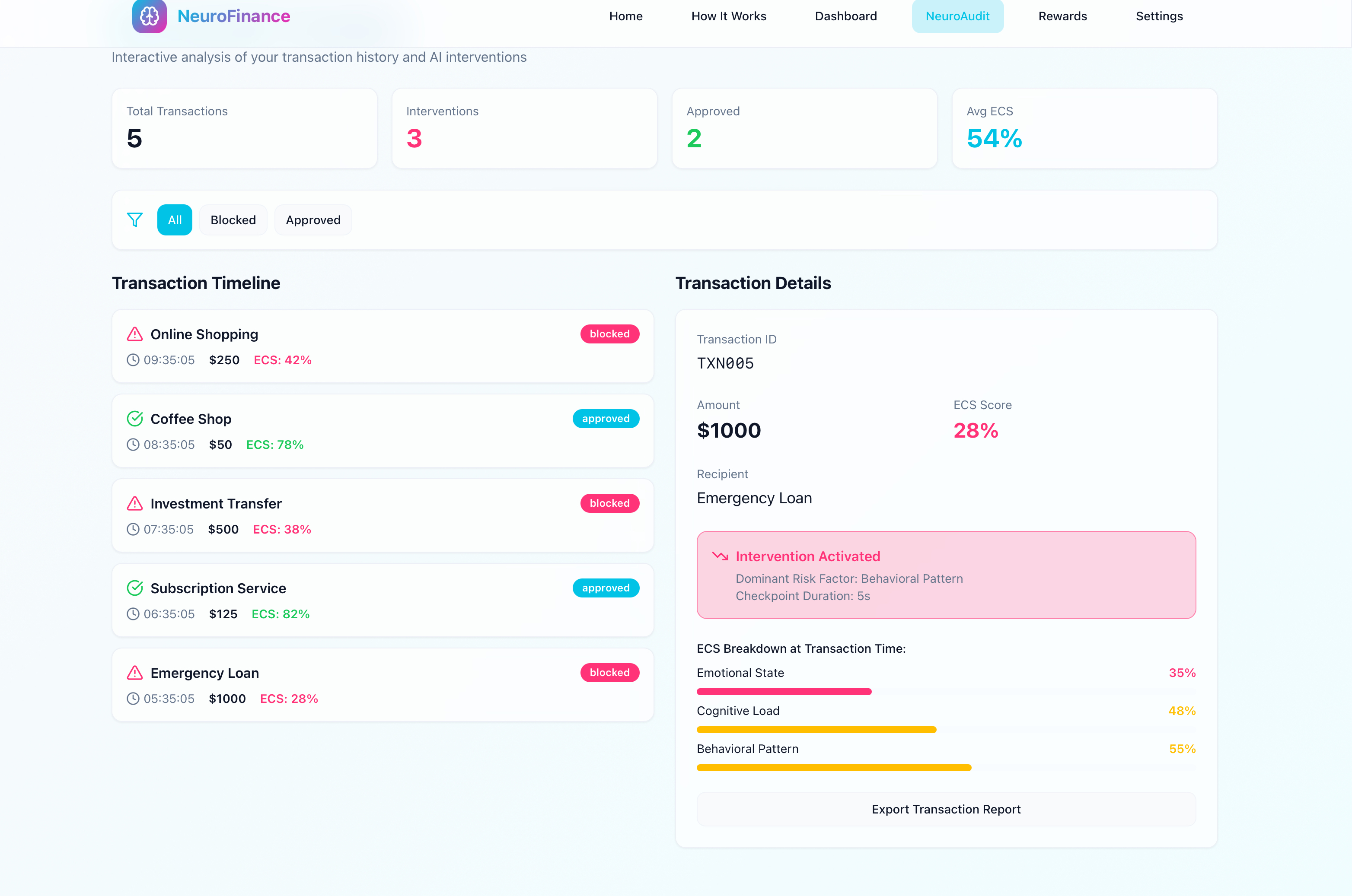1352x896 pixels.
Task: Click Emergency Loan warning triangle icon
Action: (x=135, y=673)
